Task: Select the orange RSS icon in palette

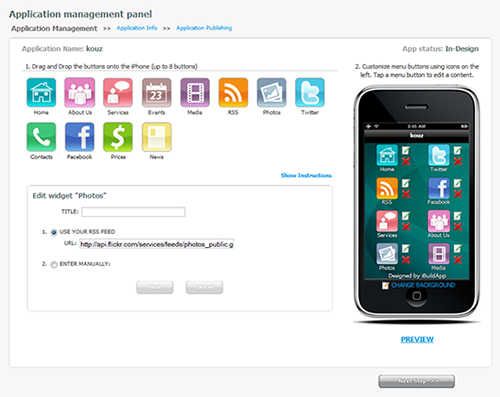Action: tap(233, 92)
